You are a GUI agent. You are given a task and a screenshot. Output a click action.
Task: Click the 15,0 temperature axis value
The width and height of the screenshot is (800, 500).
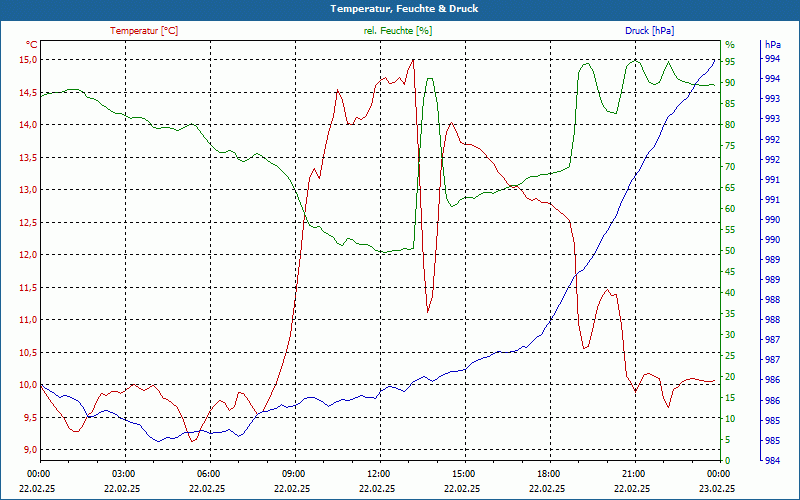pos(29,60)
